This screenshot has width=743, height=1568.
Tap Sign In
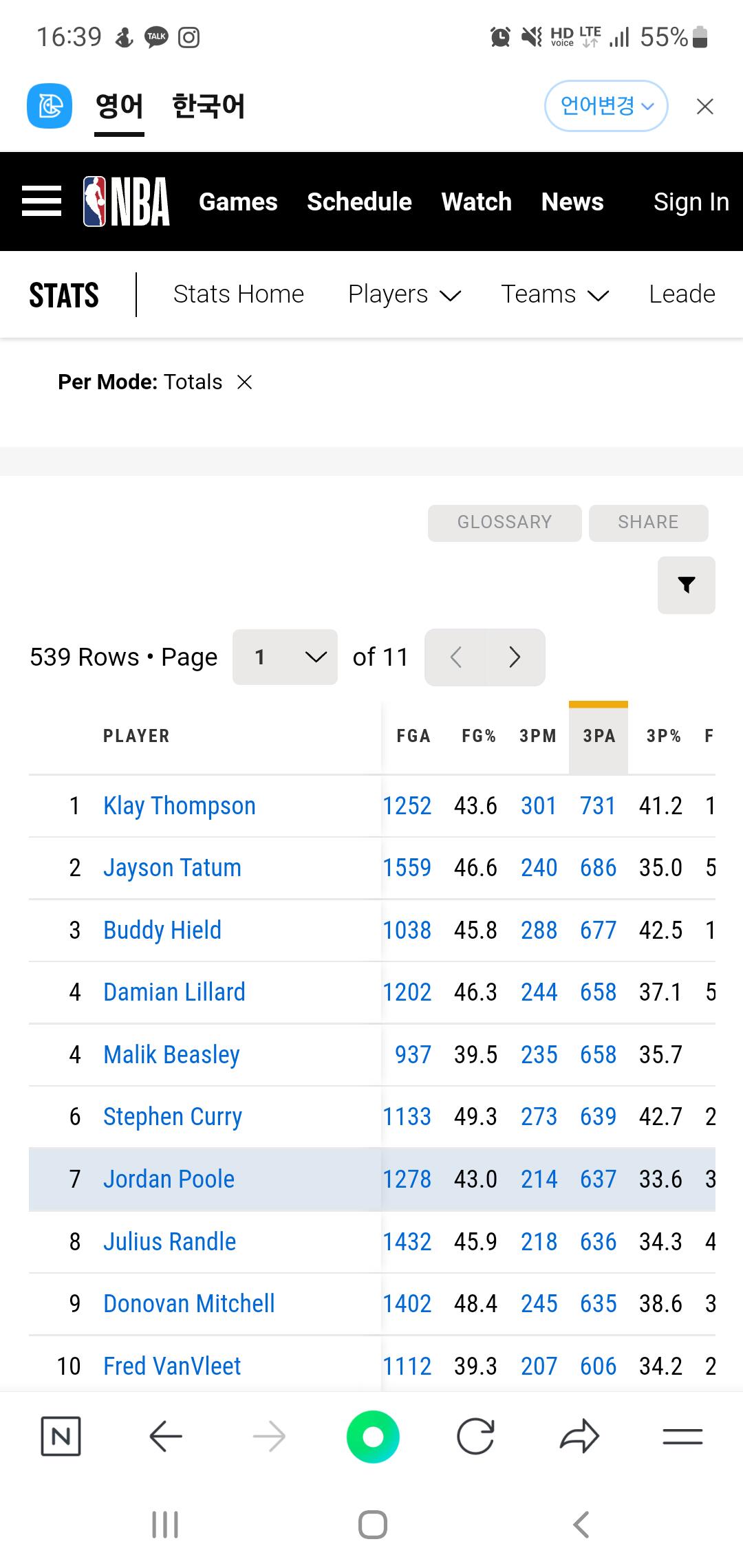coord(691,202)
